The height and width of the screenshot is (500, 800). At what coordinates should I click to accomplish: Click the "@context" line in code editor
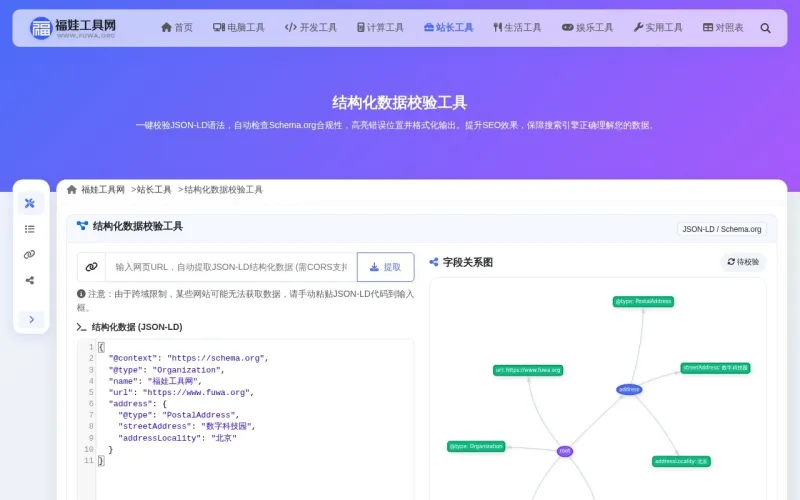pyautogui.click(x=188, y=358)
